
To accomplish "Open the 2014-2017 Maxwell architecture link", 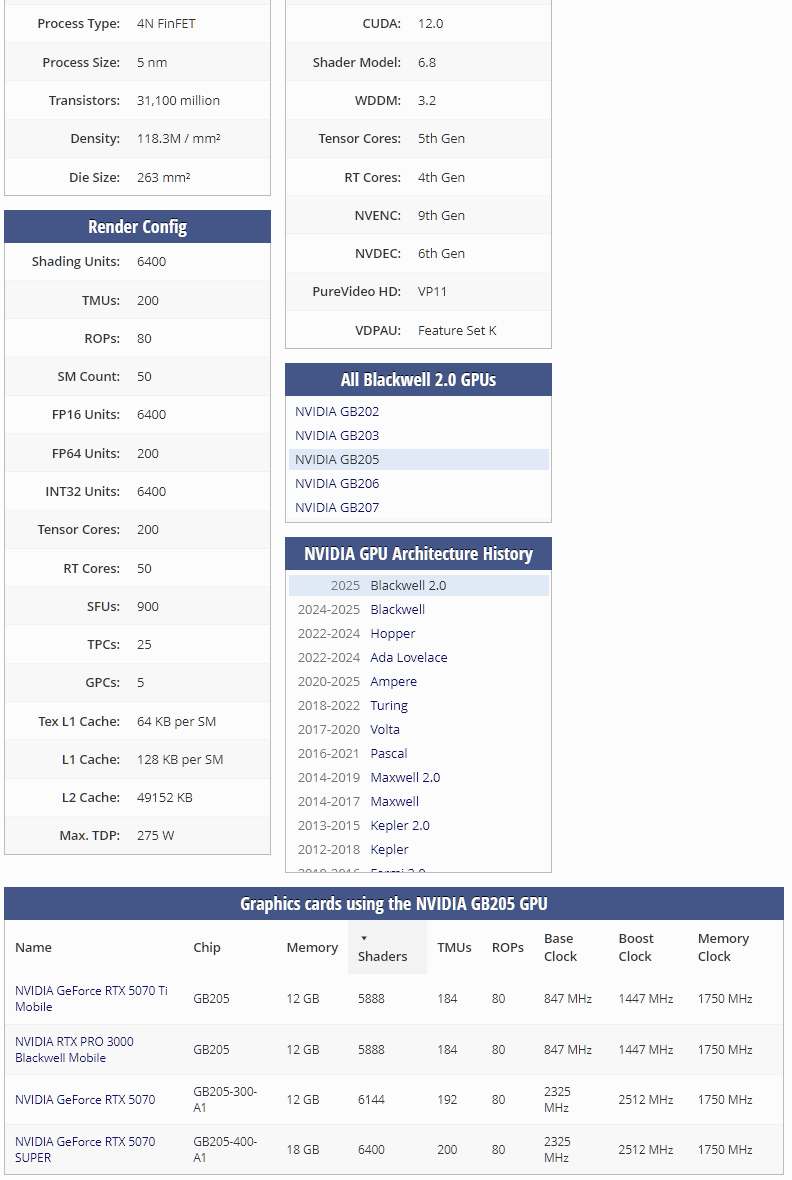I will click(394, 802).
